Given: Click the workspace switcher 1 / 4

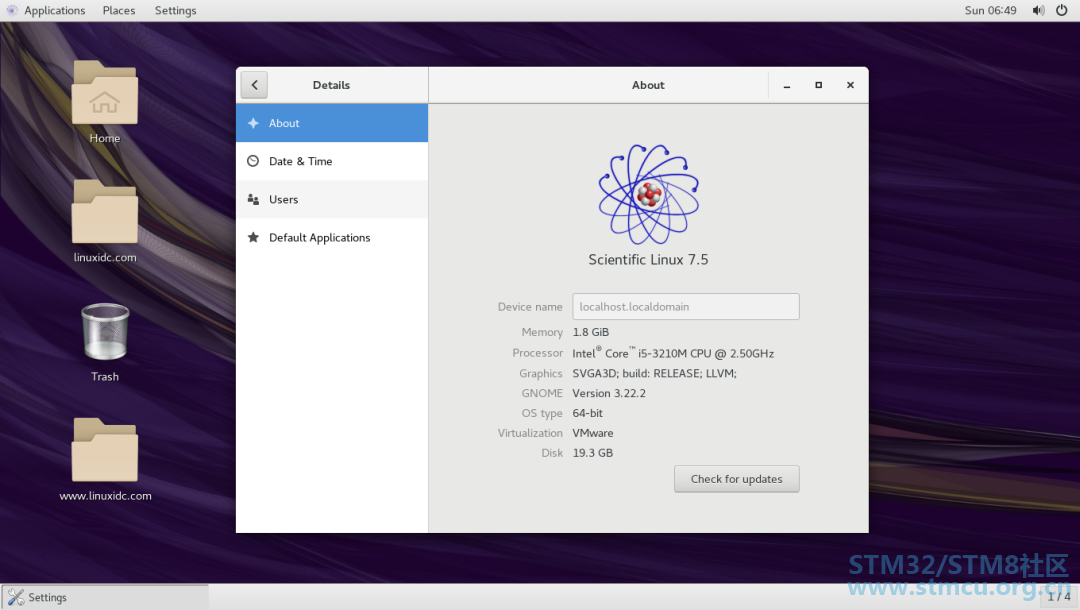Looking at the screenshot, I should point(1059,596).
